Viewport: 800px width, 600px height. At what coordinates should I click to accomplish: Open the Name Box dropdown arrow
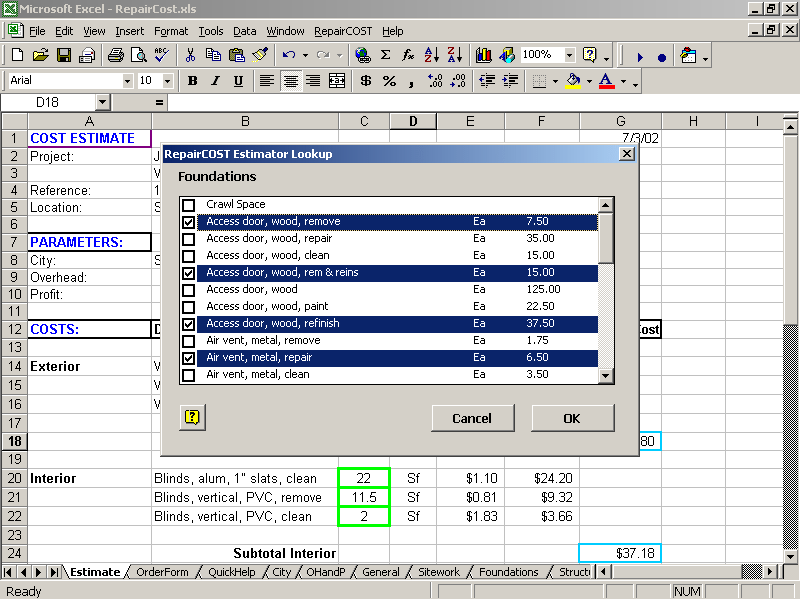[102, 102]
